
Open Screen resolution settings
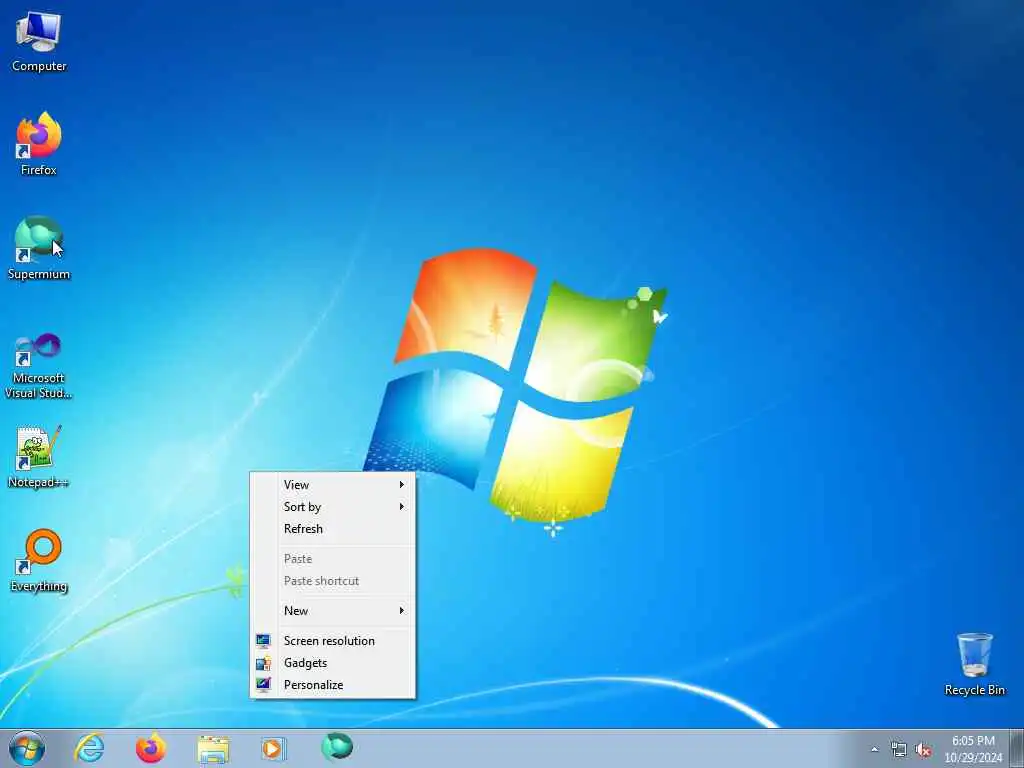(332, 641)
